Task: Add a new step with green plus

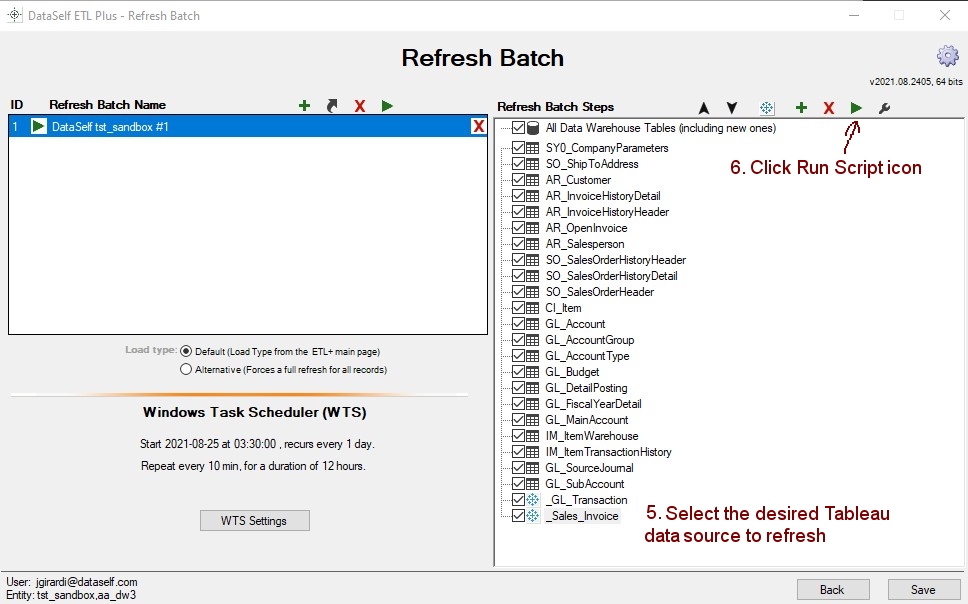Action: [x=801, y=108]
